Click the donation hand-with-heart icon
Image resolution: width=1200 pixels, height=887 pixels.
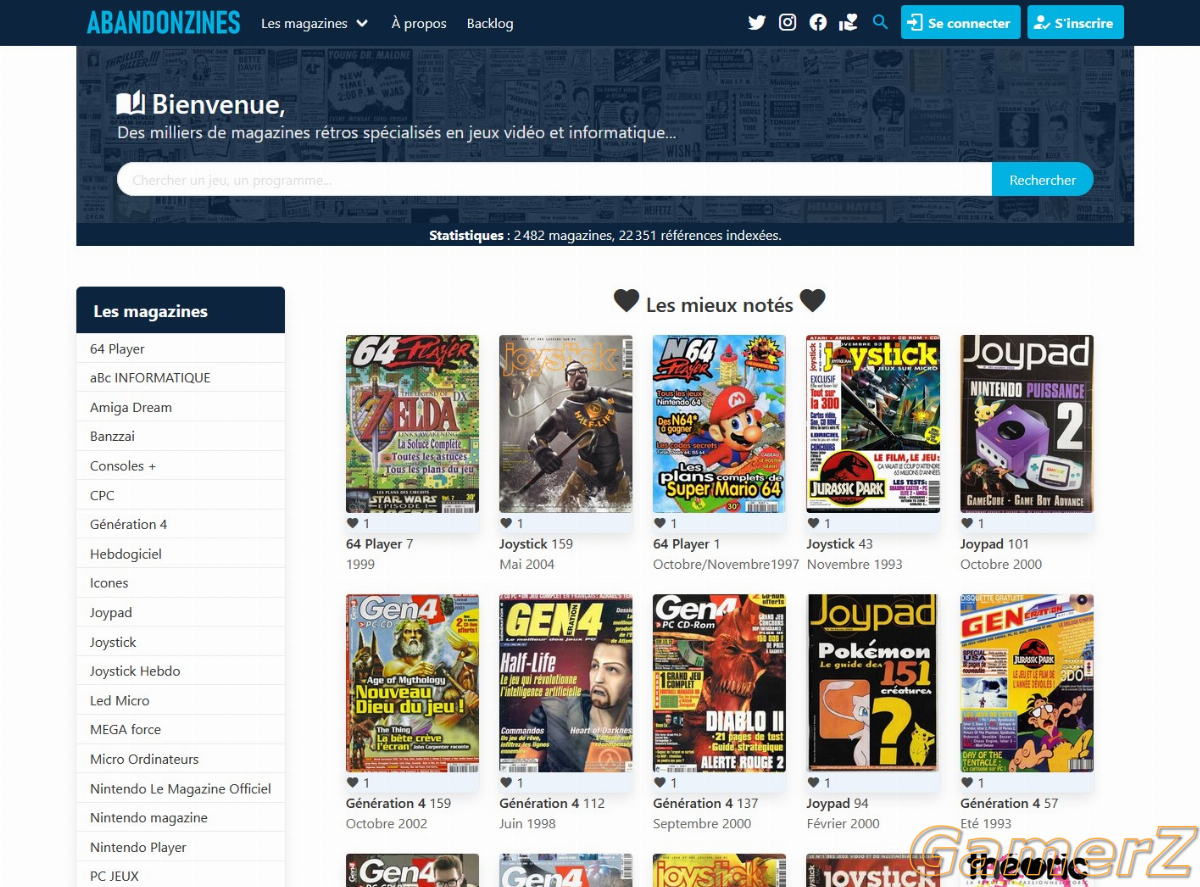849,22
